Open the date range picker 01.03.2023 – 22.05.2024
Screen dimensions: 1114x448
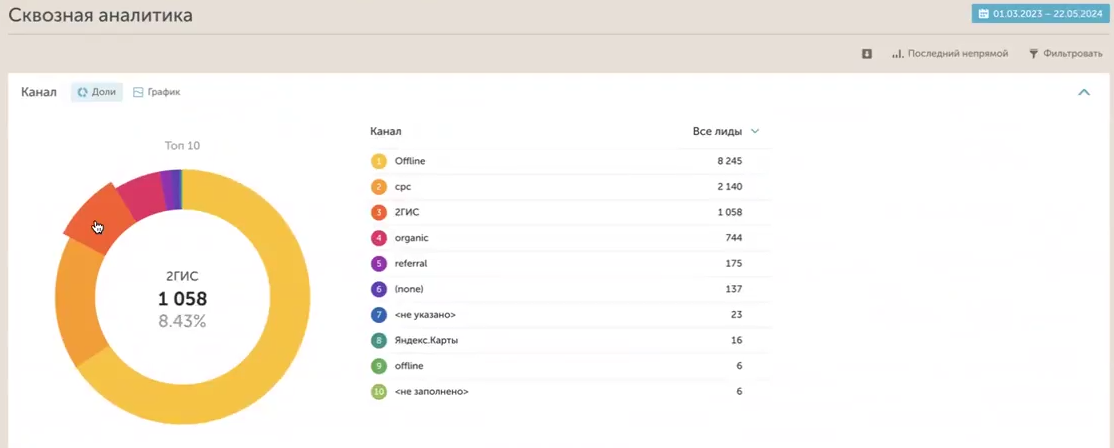click(1040, 13)
